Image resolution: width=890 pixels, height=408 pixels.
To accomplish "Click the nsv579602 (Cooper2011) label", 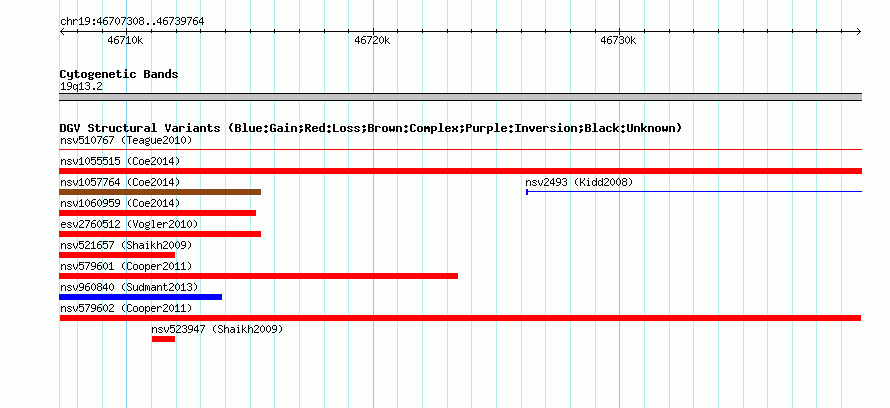I will 126,308.
